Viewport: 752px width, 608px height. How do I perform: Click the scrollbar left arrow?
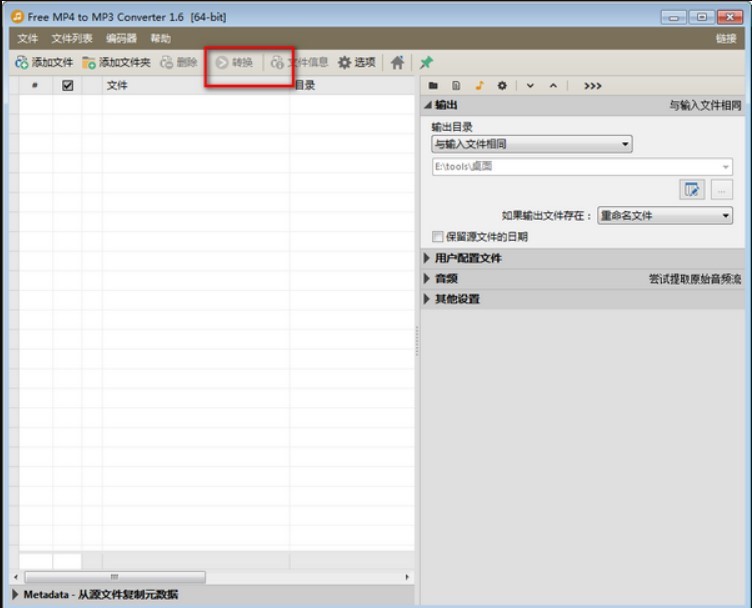click(x=16, y=577)
